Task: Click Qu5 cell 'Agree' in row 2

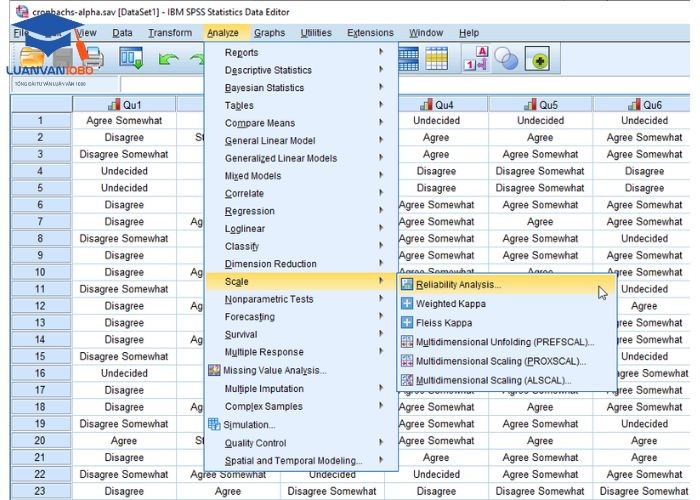Action: 540,138
